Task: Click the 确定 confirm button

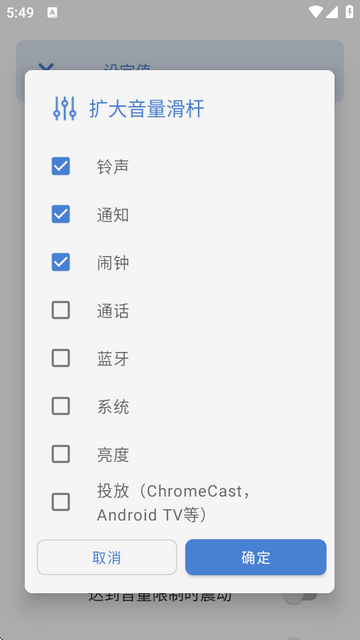Action: (x=256, y=557)
